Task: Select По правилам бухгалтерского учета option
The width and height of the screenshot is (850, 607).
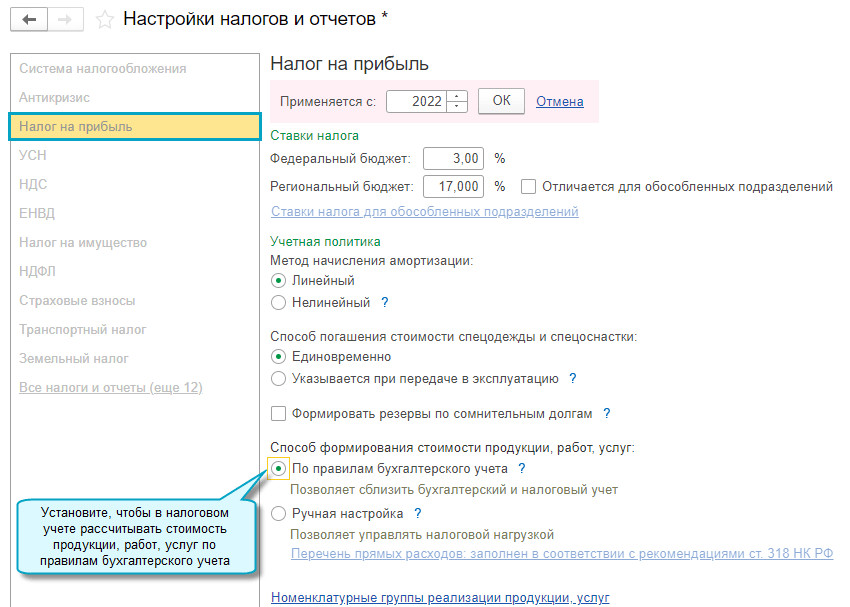Action: coord(278,468)
